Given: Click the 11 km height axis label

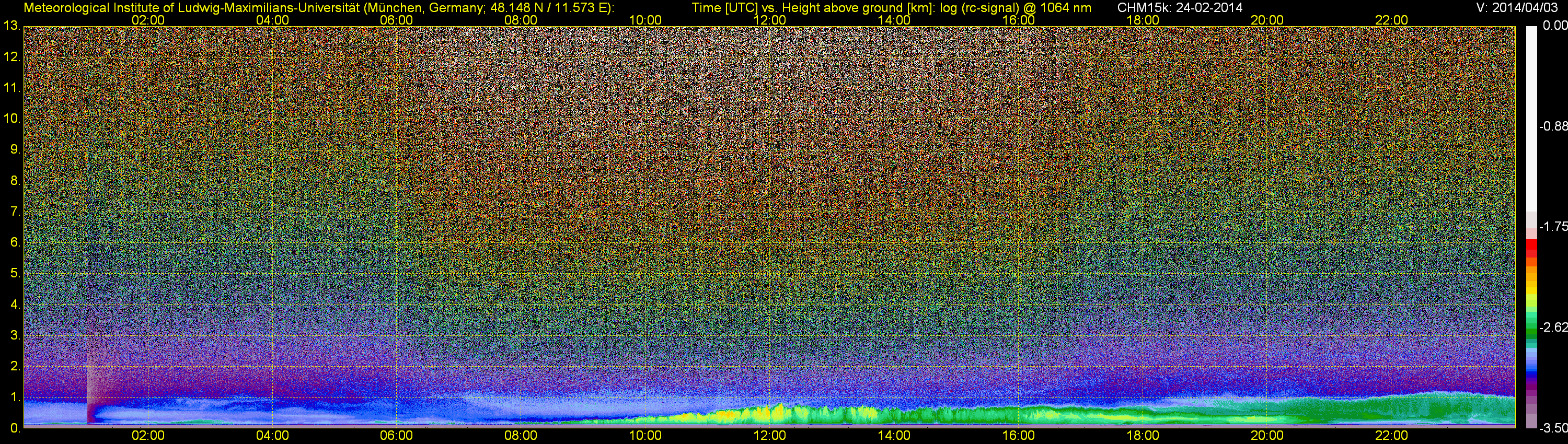Looking at the screenshot, I should point(11,88).
